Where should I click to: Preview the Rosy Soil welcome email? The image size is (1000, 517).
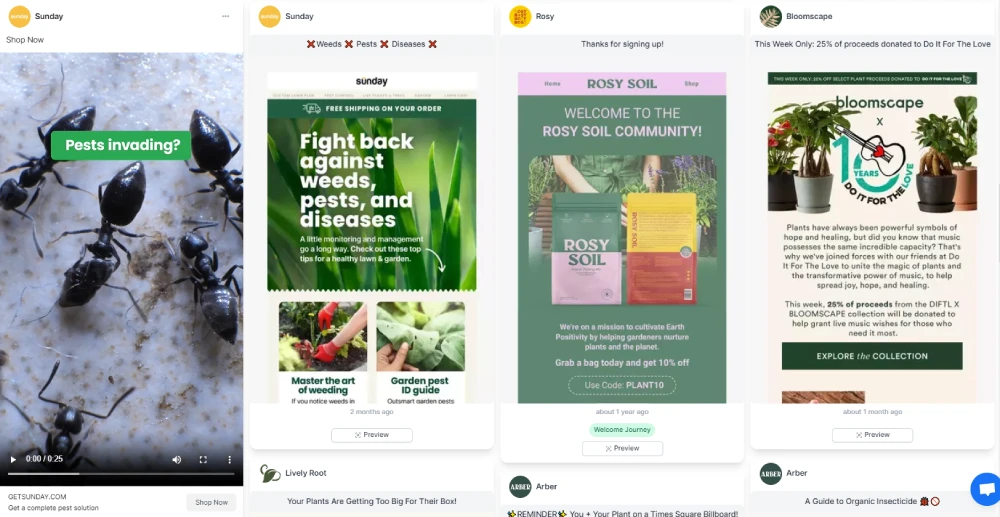click(622, 448)
